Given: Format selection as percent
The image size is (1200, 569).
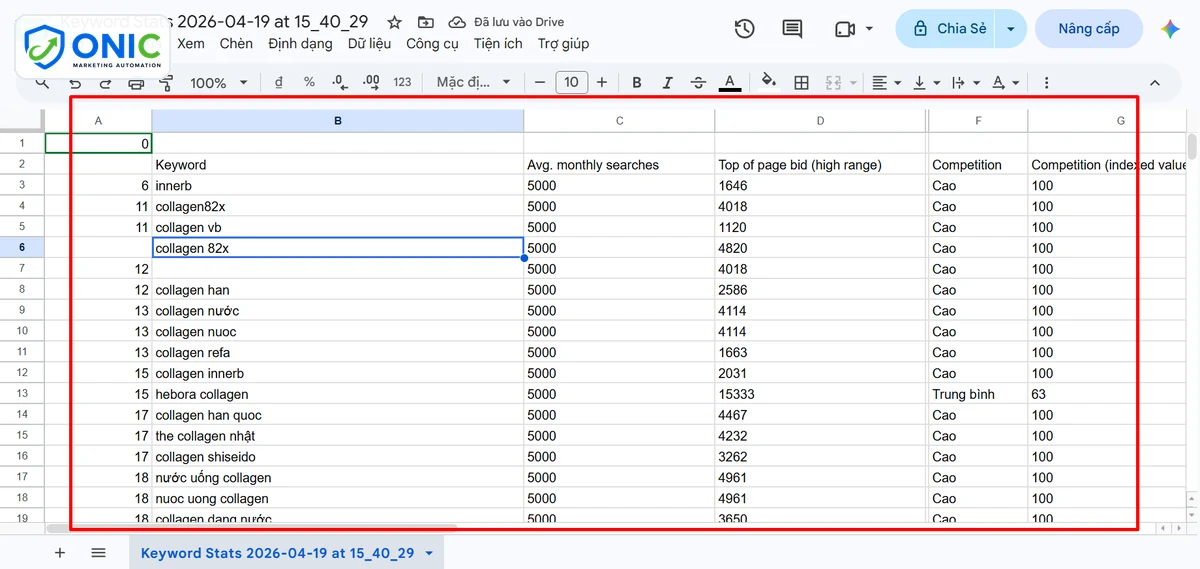Looking at the screenshot, I should coord(309,83).
